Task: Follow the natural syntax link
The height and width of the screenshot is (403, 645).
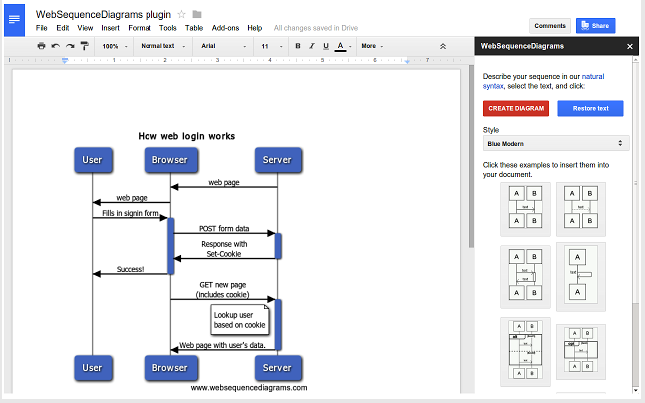Action: point(593,76)
